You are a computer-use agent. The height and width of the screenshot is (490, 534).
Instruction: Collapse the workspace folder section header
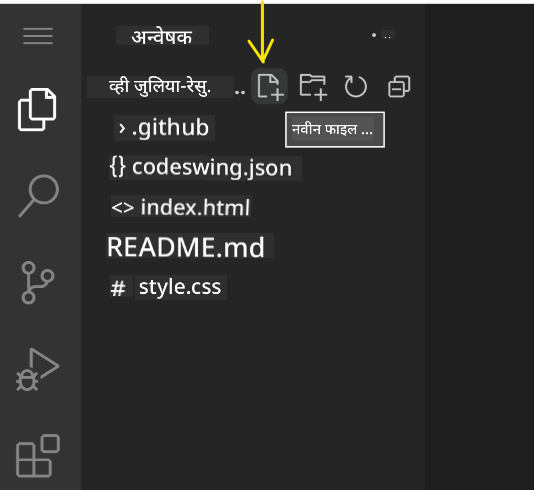(160, 86)
